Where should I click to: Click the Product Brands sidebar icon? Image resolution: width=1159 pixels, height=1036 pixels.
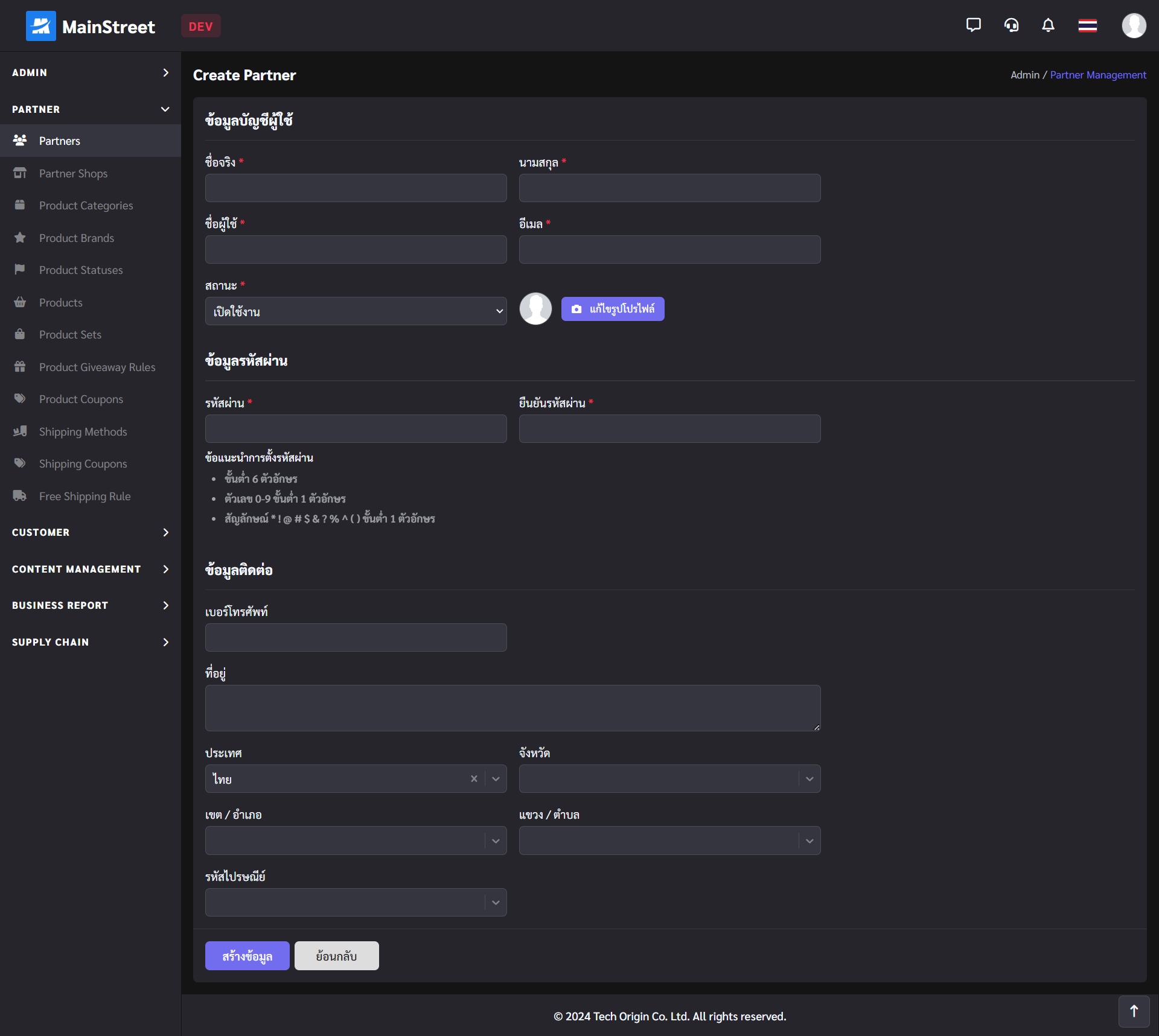pyautogui.click(x=20, y=237)
